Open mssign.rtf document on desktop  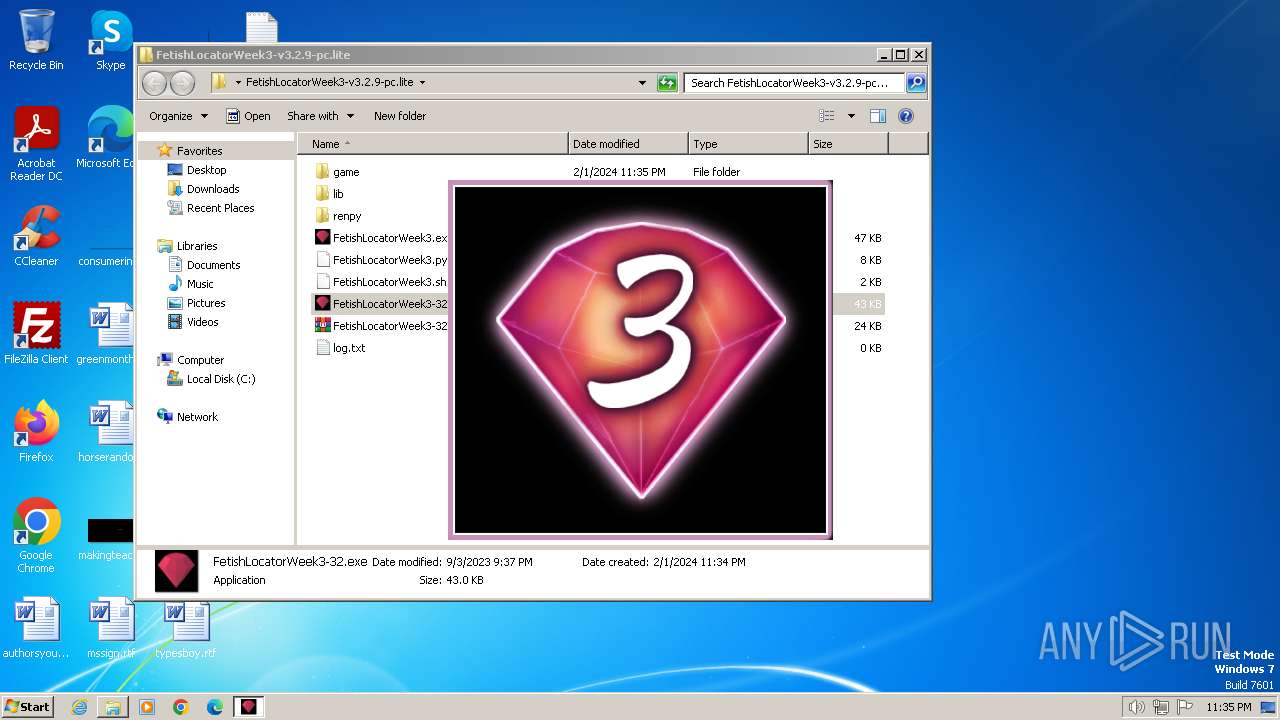[110, 628]
